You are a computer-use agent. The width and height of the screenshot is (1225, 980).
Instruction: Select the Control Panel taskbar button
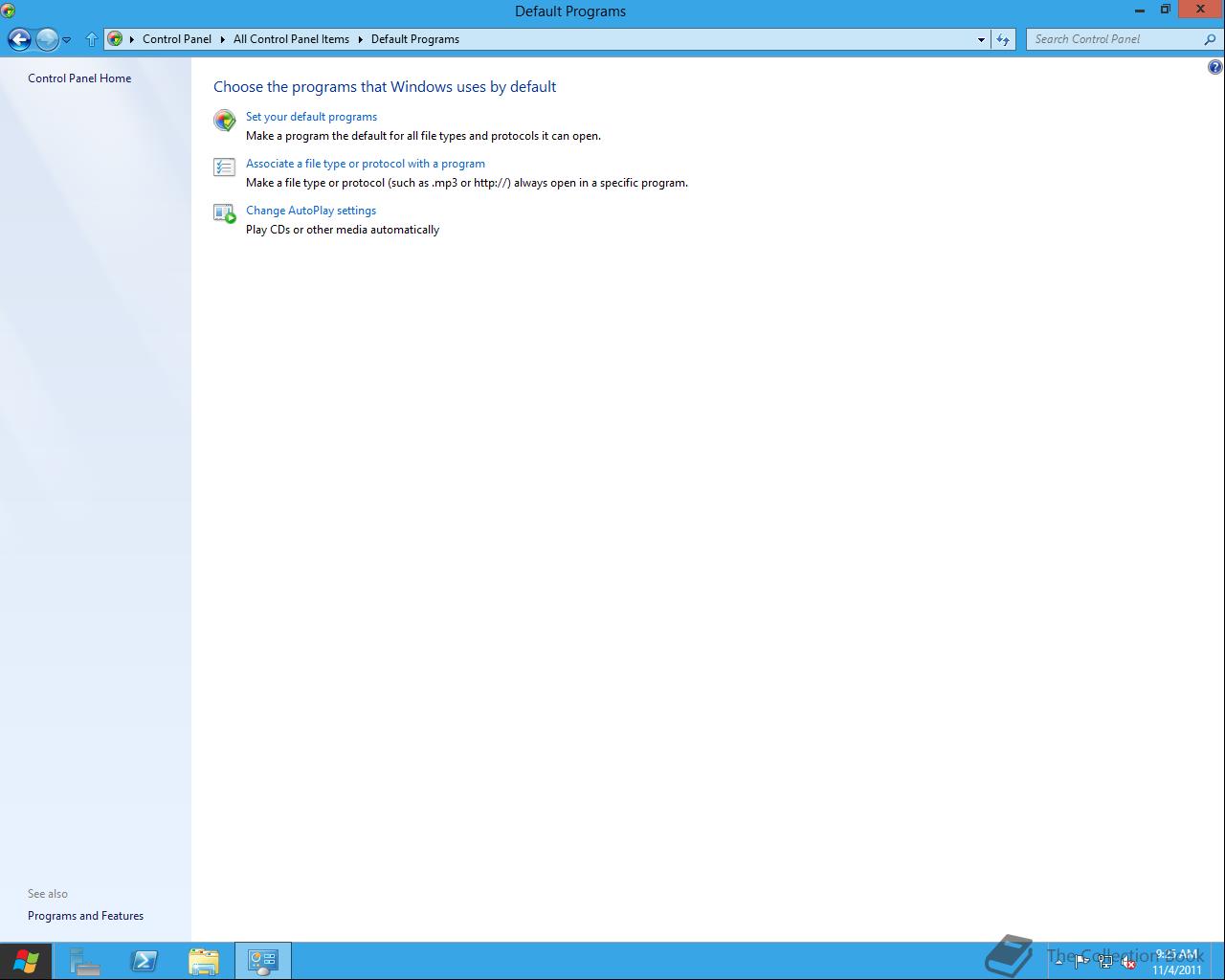(263, 961)
